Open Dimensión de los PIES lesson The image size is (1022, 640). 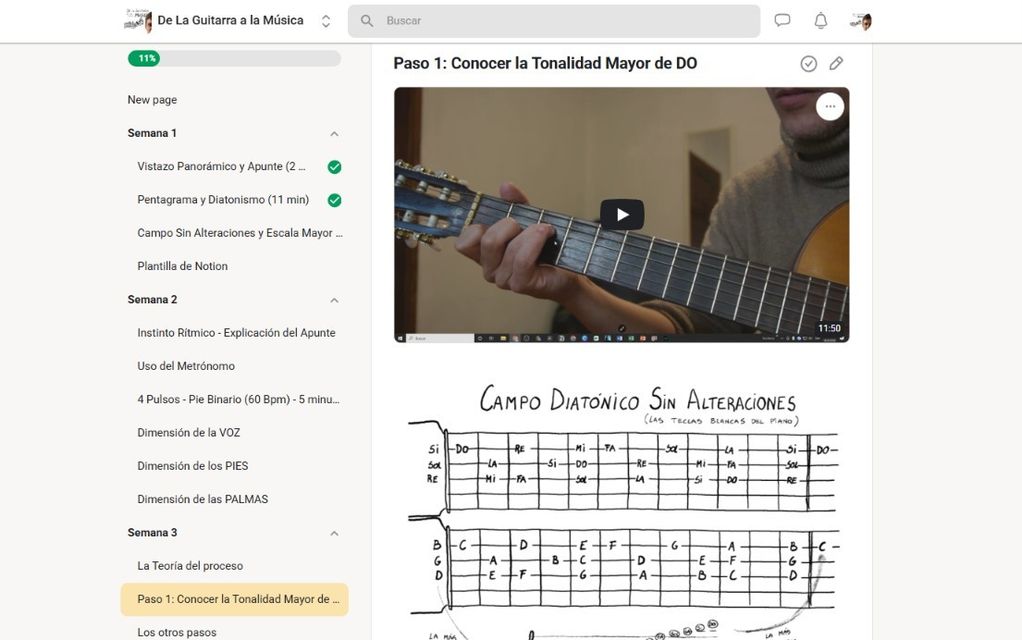[192, 465]
